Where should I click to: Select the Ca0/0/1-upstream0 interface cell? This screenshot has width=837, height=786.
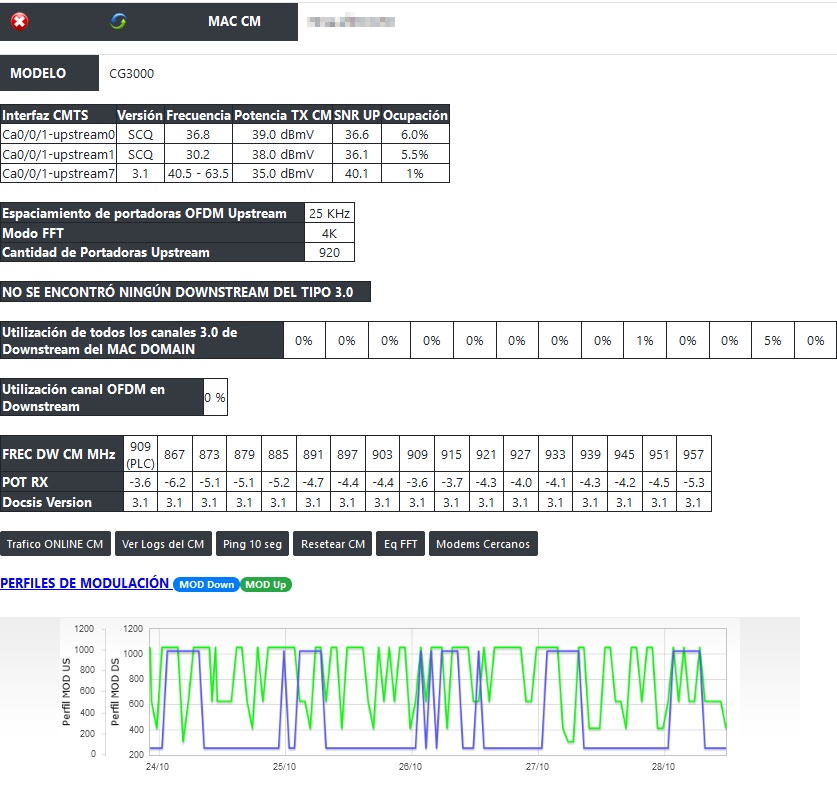pos(59,134)
